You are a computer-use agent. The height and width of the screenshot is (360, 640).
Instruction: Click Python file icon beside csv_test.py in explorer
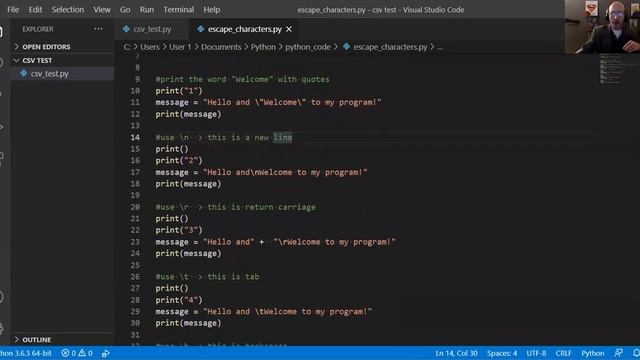[24, 73]
